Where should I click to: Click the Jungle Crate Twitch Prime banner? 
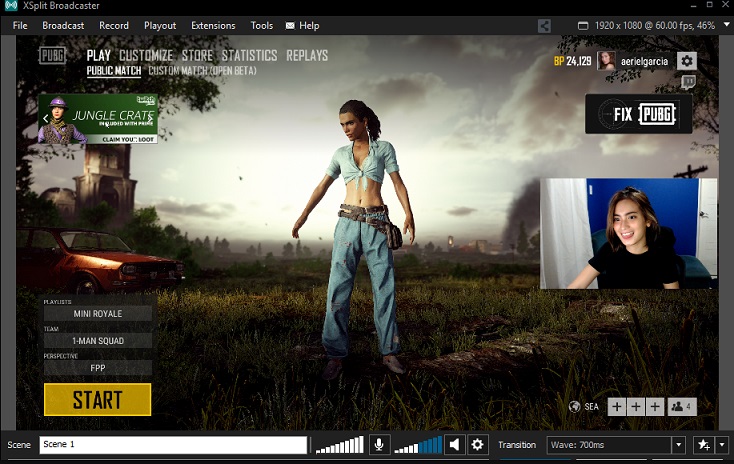click(98, 119)
